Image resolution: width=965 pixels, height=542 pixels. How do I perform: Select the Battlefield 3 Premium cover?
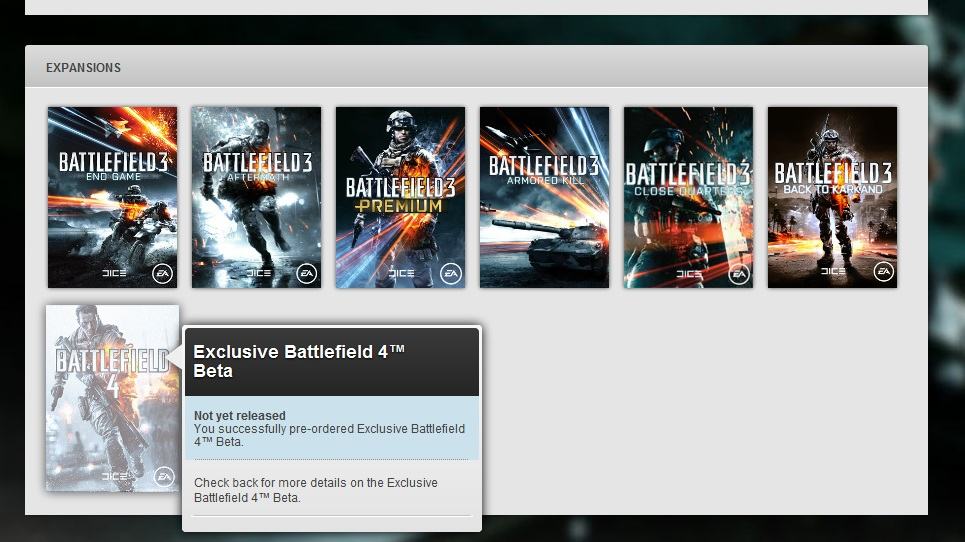400,197
